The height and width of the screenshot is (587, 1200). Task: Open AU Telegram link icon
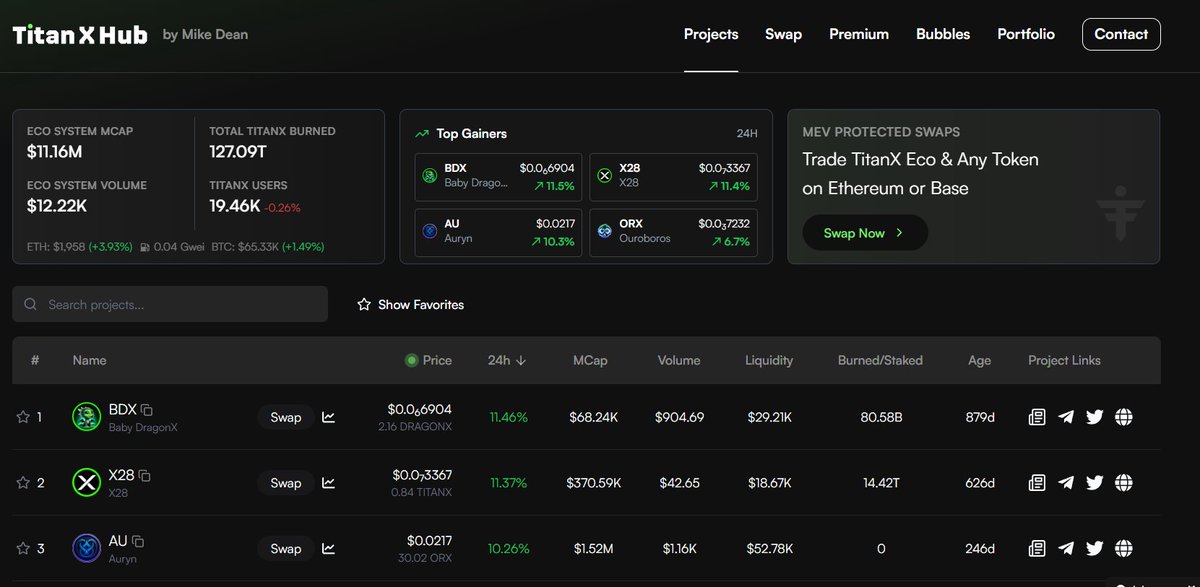coord(1066,548)
